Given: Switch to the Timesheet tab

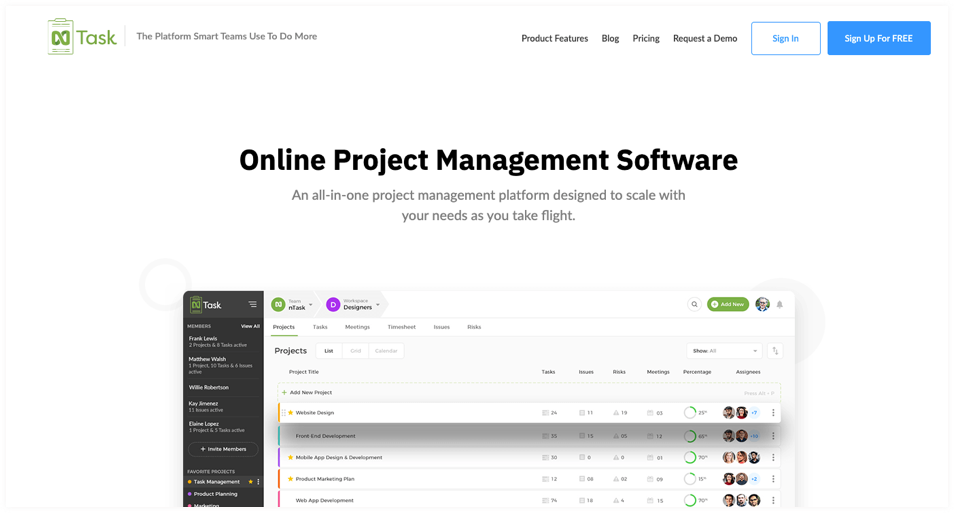Looking at the screenshot, I should click(401, 327).
